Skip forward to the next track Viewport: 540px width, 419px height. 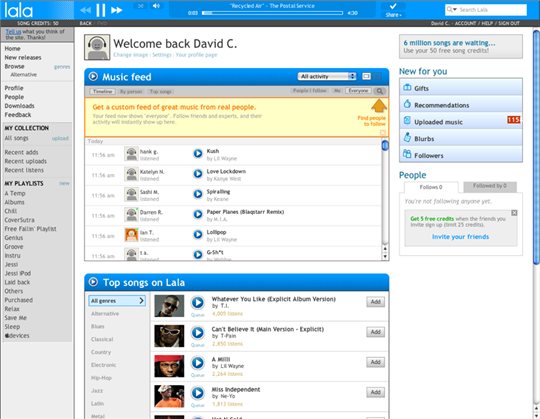pyautogui.click(x=116, y=10)
